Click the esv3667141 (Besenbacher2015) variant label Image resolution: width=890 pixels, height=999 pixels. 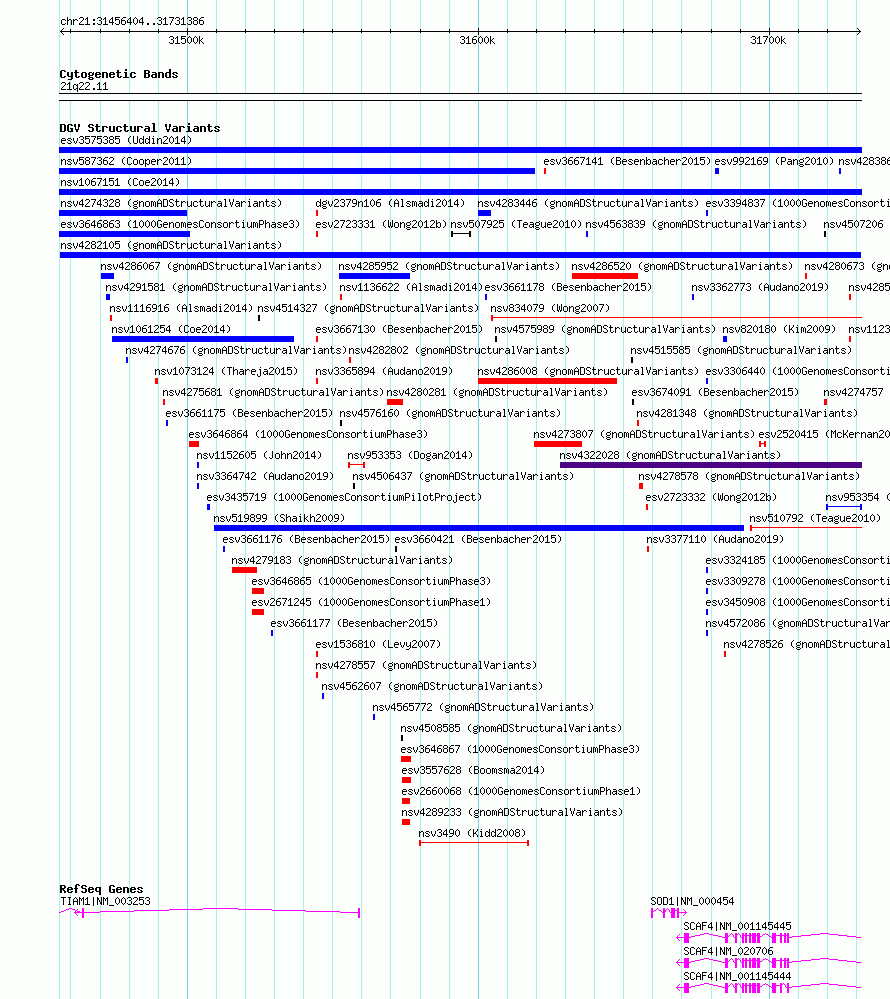[627, 161]
